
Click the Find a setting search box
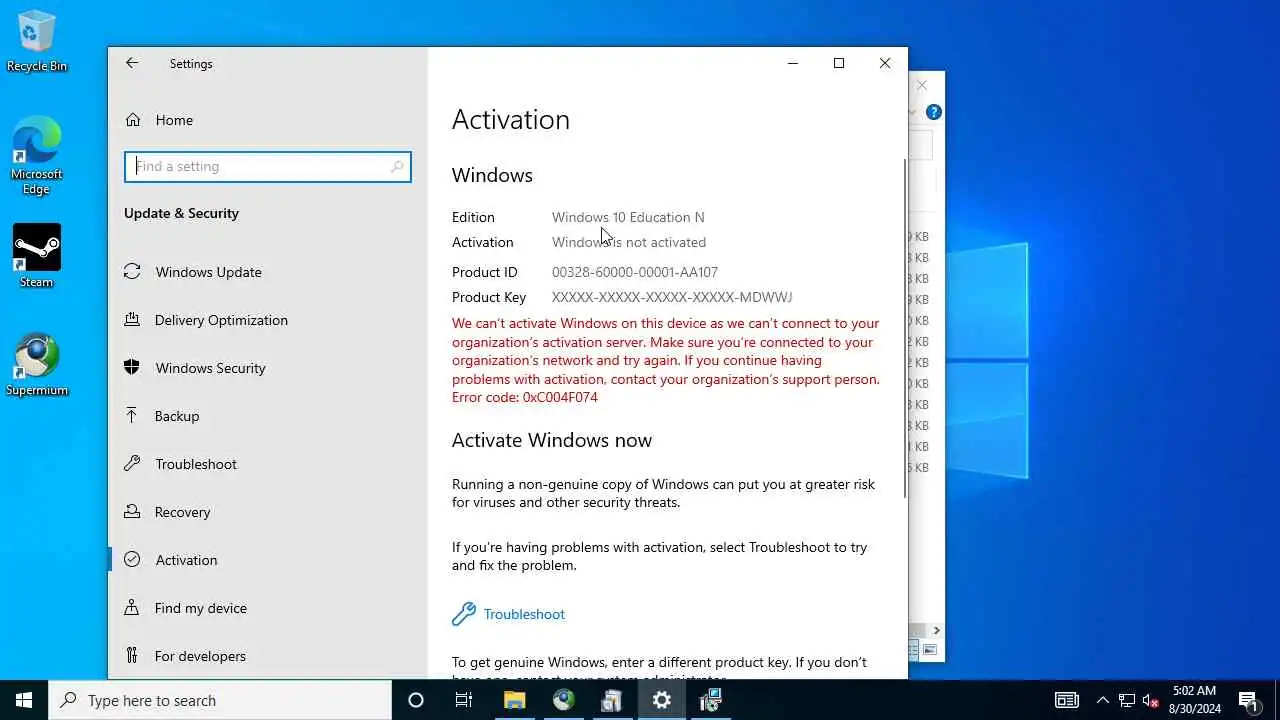pos(267,167)
